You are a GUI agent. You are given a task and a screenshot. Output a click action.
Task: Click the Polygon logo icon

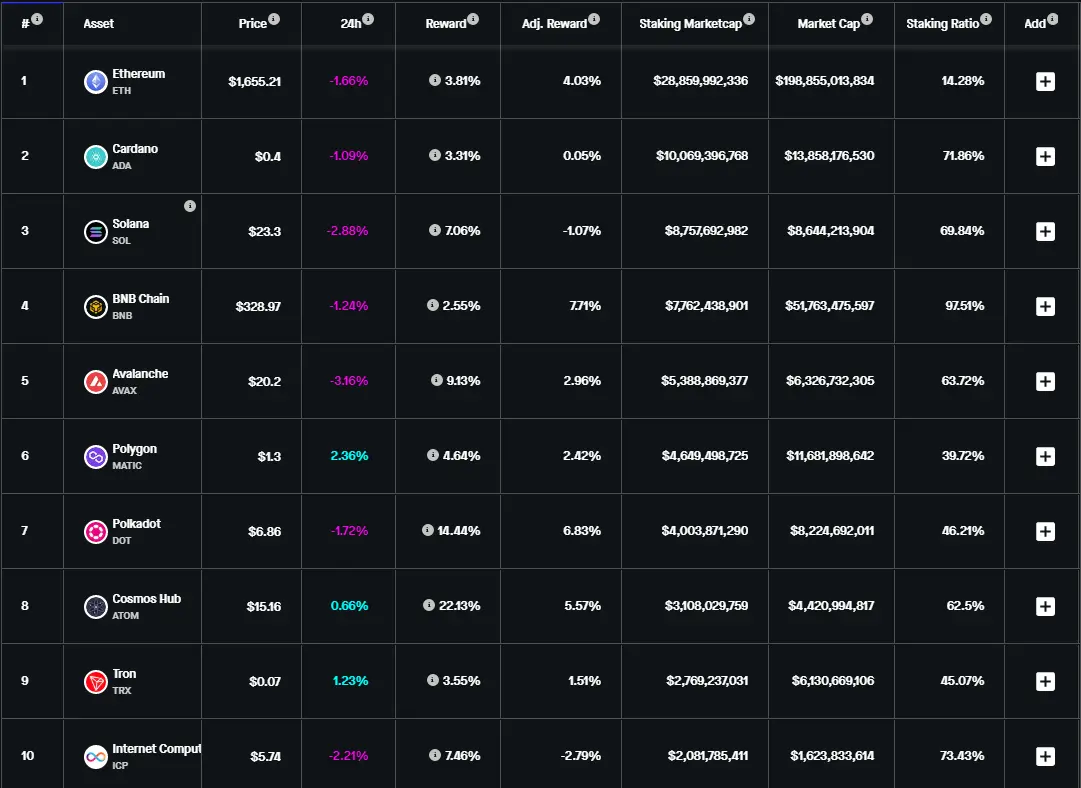[96, 457]
